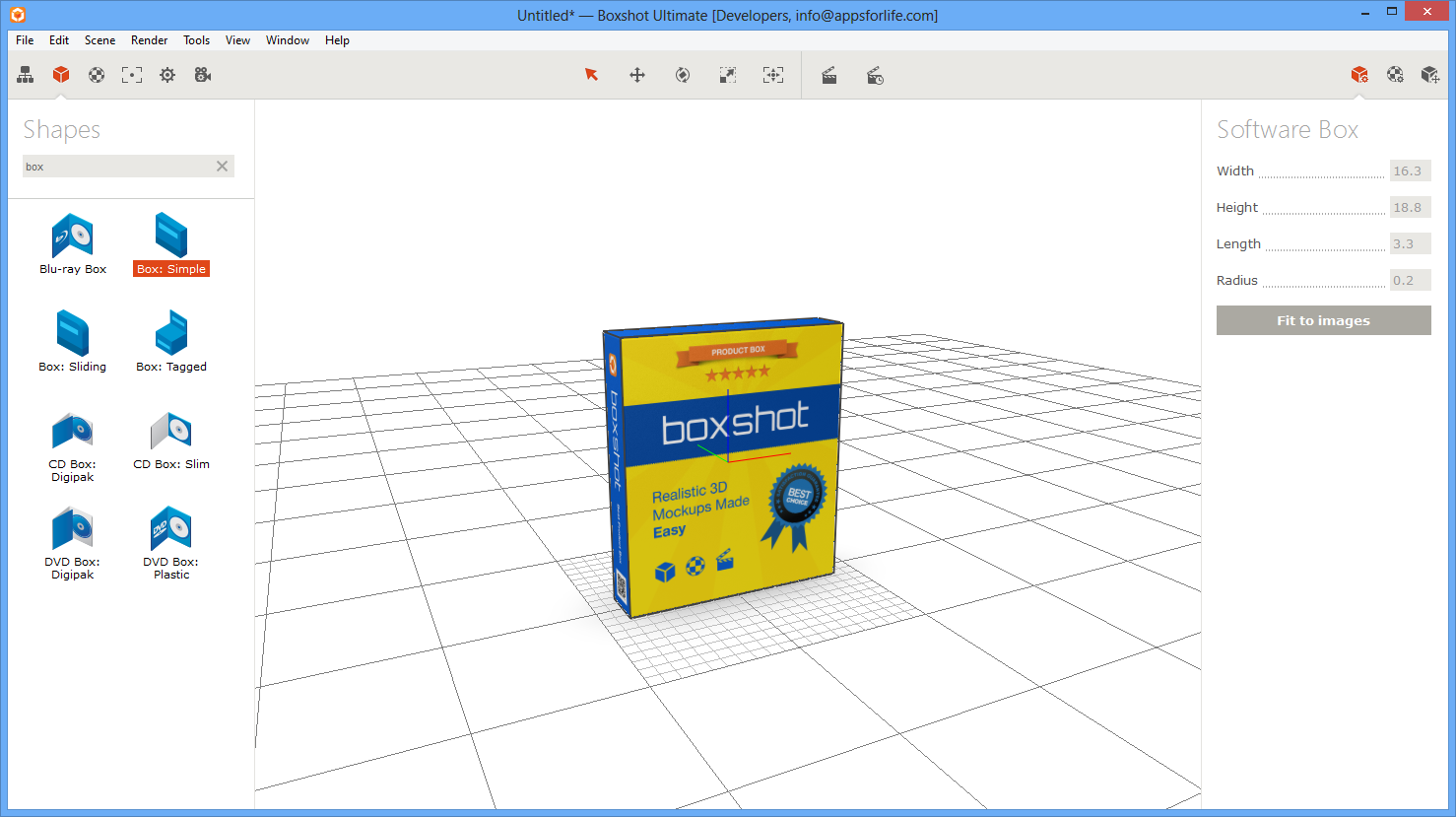Click the Fit to images button

point(1323,320)
